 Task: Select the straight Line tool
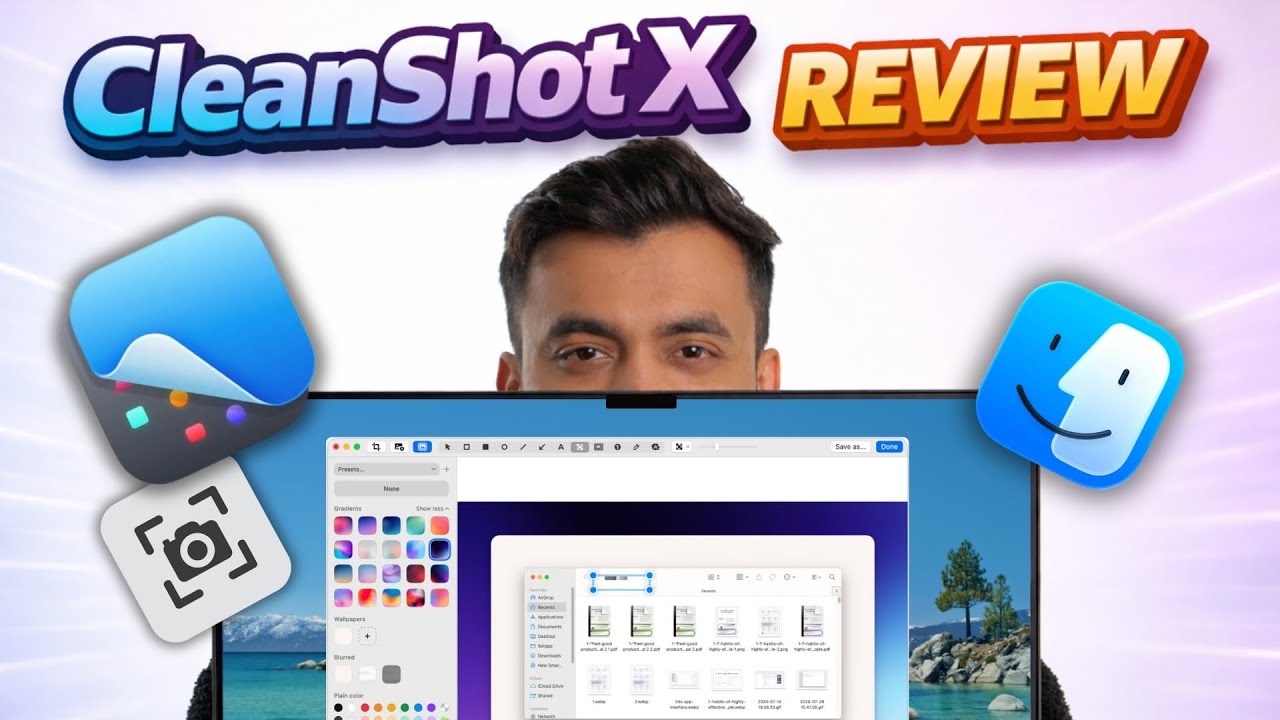pyautogui.click(x=523, y=446)
